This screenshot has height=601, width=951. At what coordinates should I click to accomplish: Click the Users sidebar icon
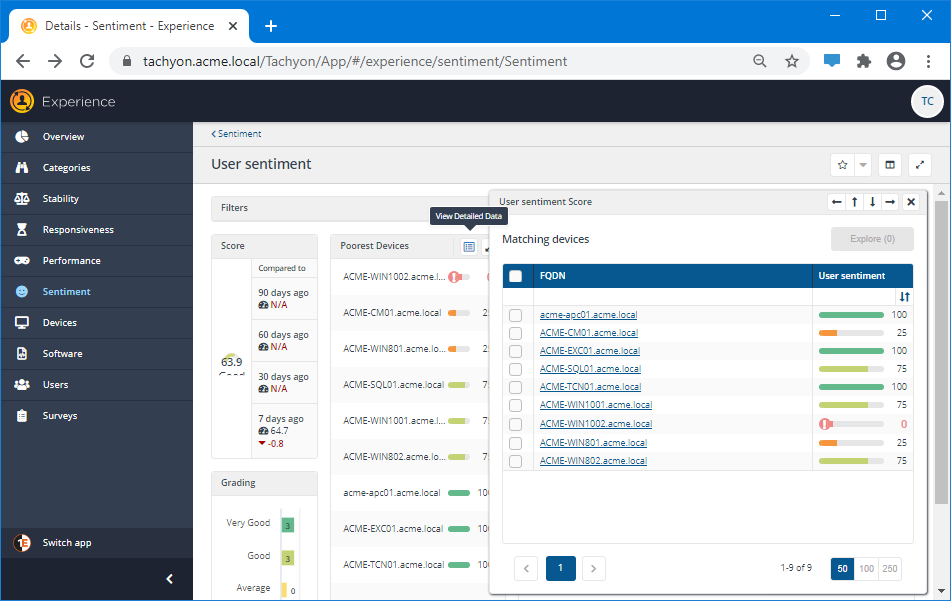[22, 384]
